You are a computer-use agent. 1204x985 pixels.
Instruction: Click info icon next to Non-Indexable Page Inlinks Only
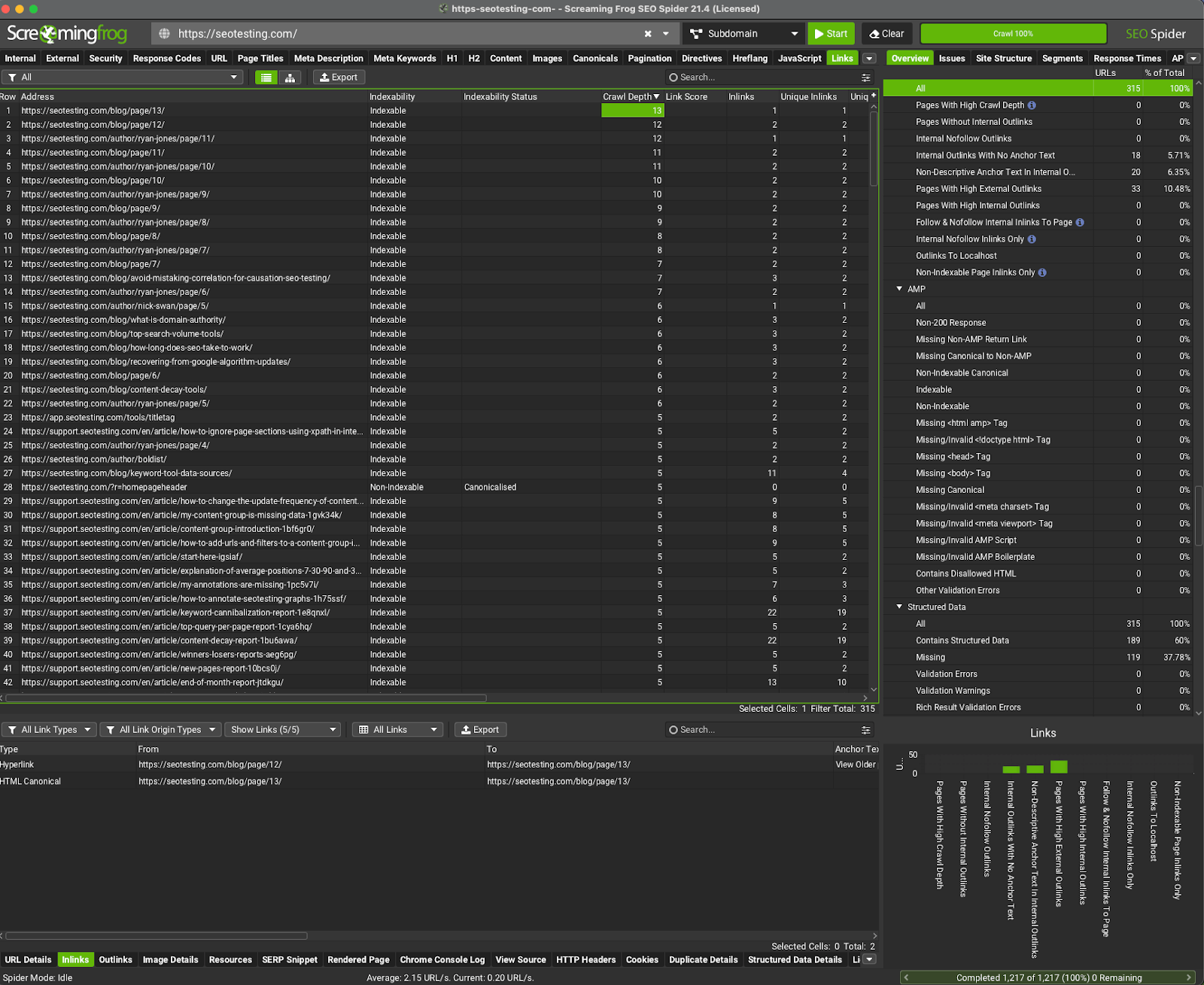[x=1042, y=272]
